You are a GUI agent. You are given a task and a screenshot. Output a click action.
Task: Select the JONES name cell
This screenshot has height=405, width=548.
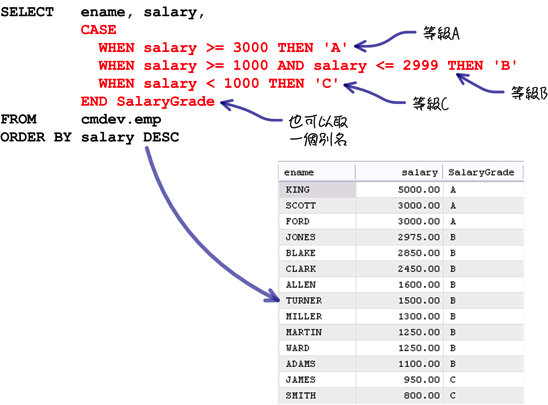(317, 237)
